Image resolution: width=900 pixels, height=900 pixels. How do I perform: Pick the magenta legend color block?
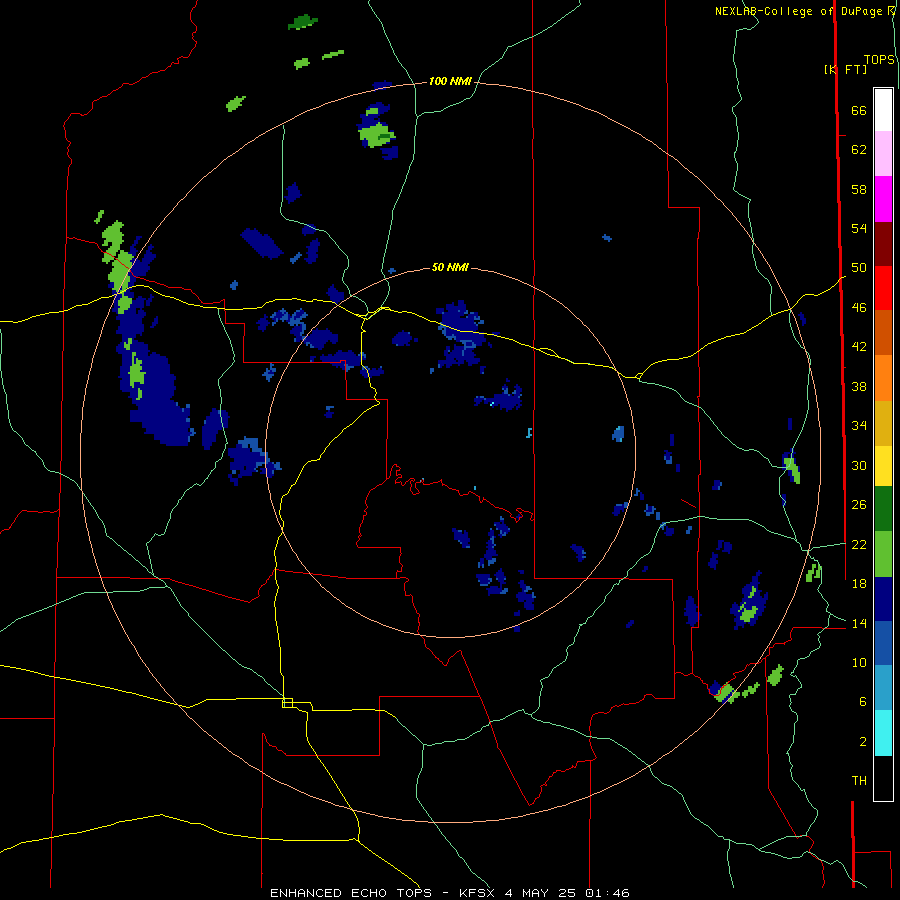[x=883, y=199]
